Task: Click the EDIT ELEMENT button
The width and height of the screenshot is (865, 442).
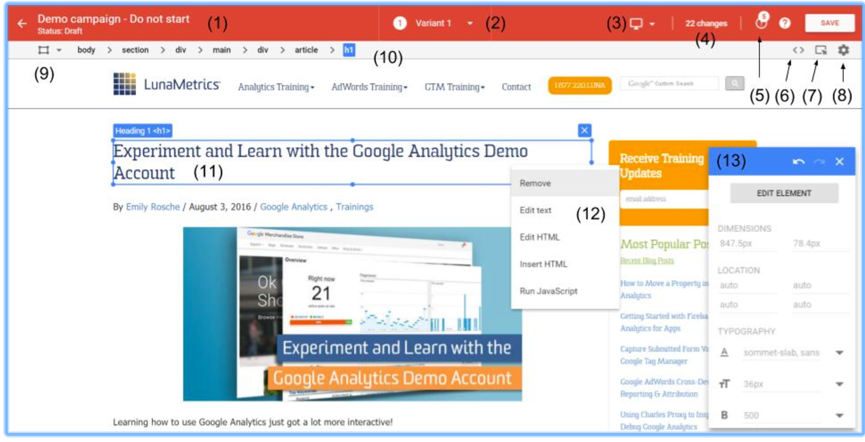Action: coord(784,193)
